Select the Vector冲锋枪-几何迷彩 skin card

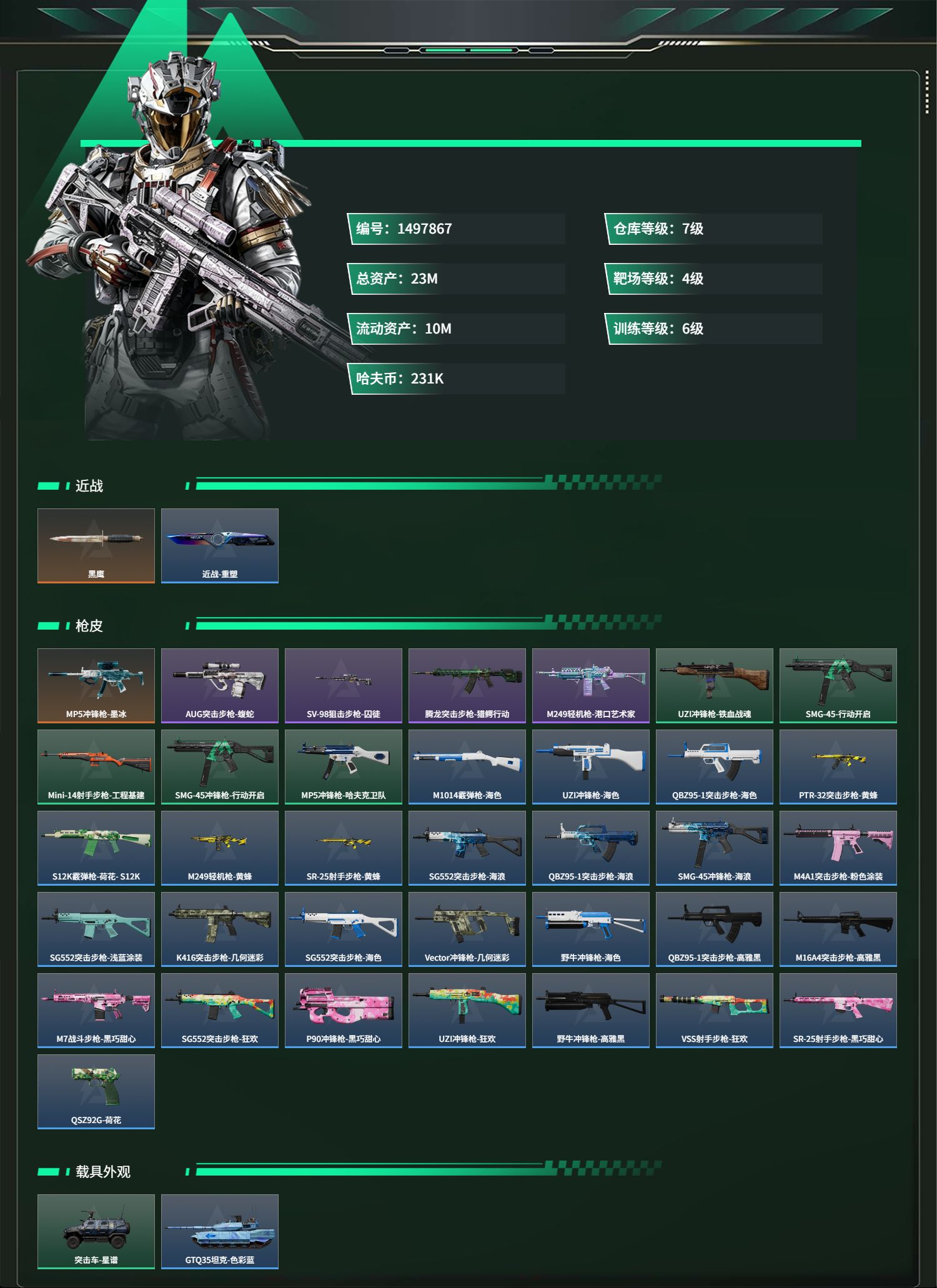pyautogui.click(x=467, y=929)
